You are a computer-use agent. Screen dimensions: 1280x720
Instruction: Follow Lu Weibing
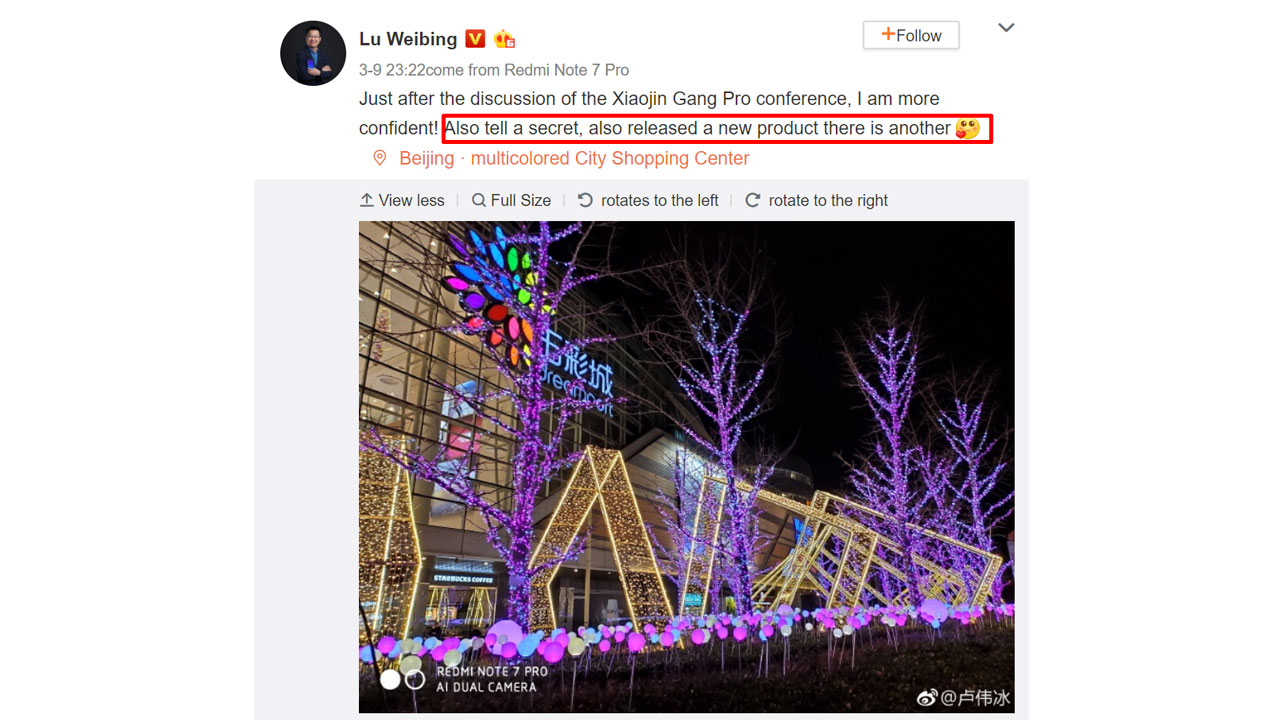911,35
